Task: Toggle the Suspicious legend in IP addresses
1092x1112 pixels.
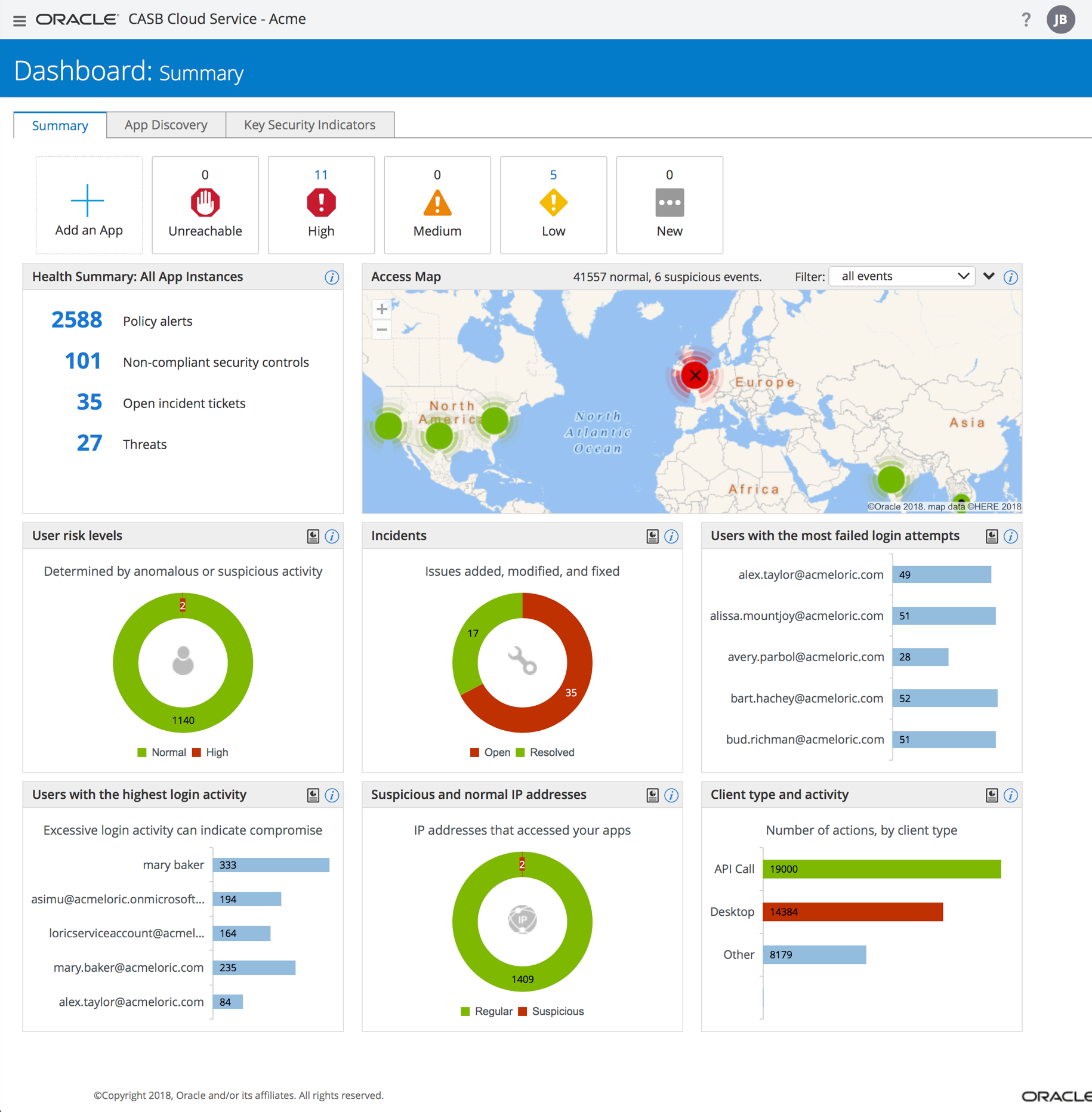Action: coord(551,1012)
